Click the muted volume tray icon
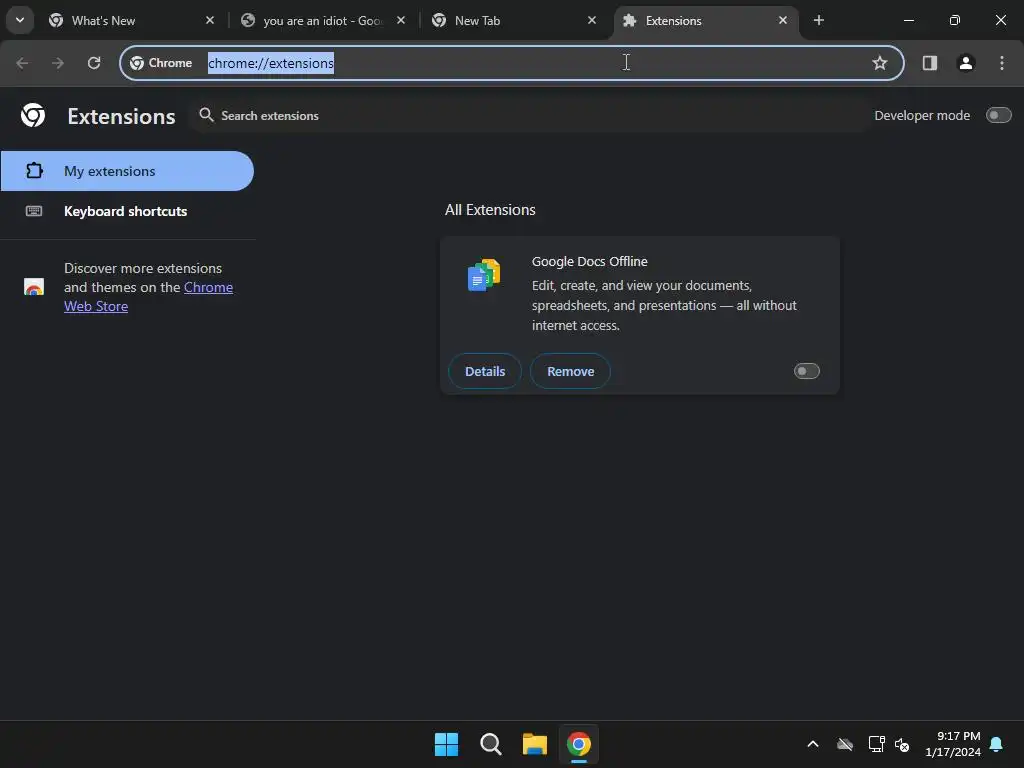This screenshot has height=768, width=1024. pos(902,744)
